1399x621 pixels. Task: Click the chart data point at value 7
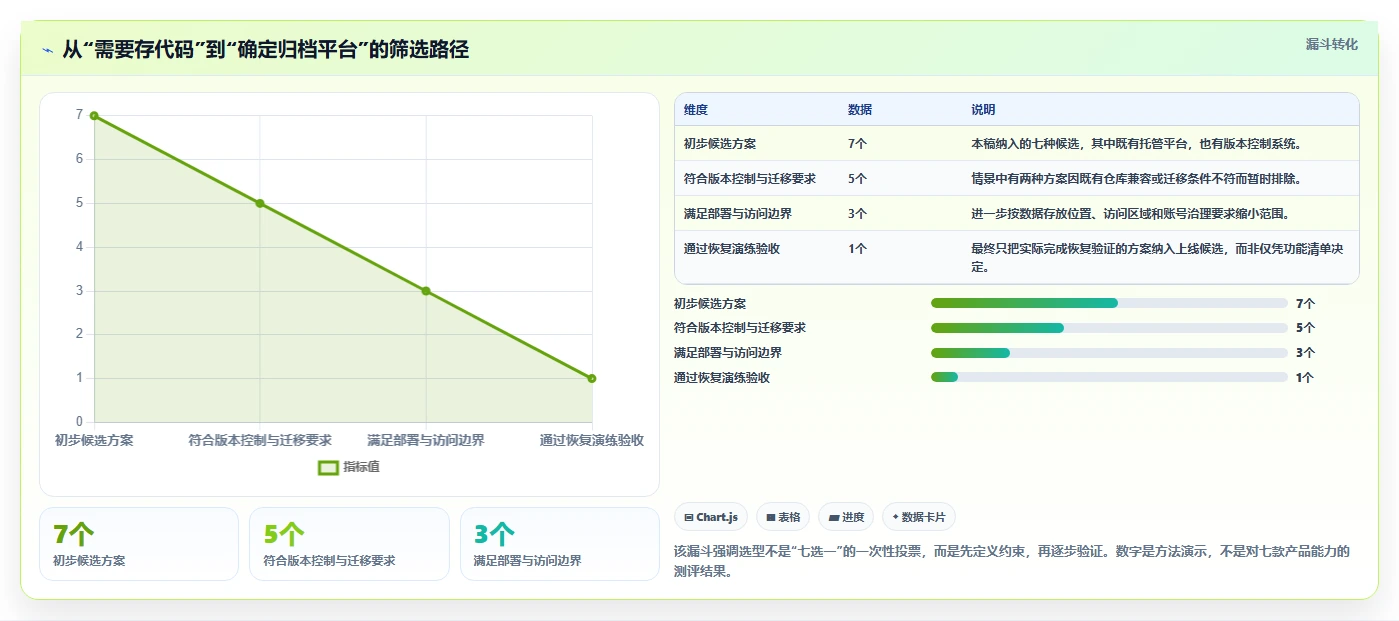[x=94, y=116]
